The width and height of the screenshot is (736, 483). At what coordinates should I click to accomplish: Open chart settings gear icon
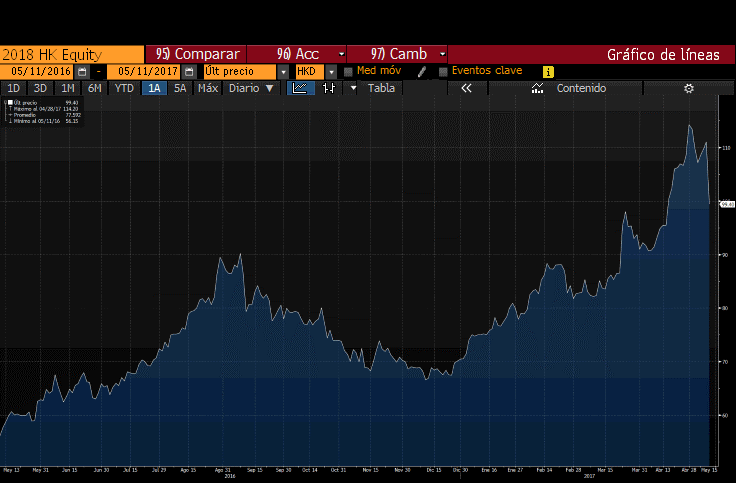(x=689, y=88)
